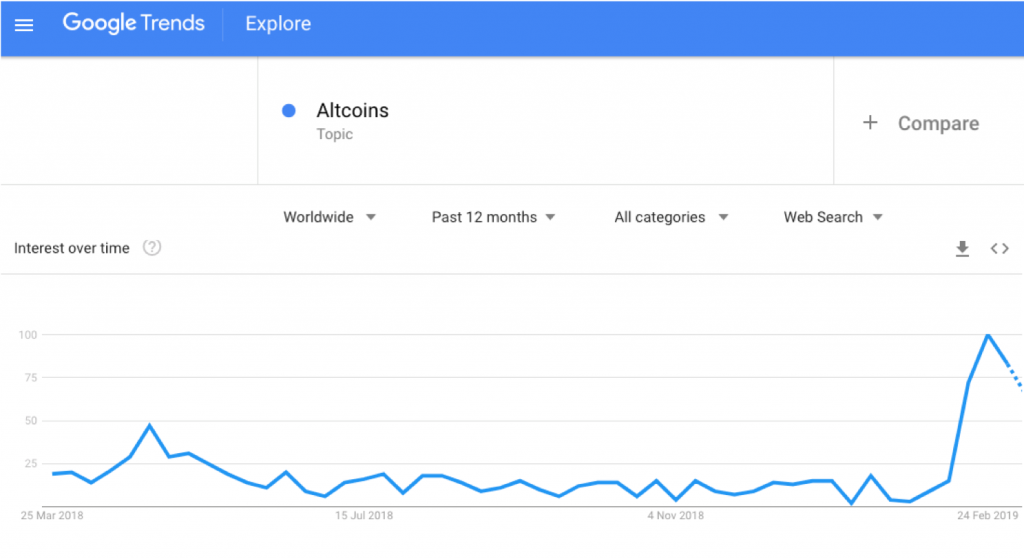Expand the Worldwide region dropdown
Image resolution: width=1024 pixels, height=559 pixels.
329,217
